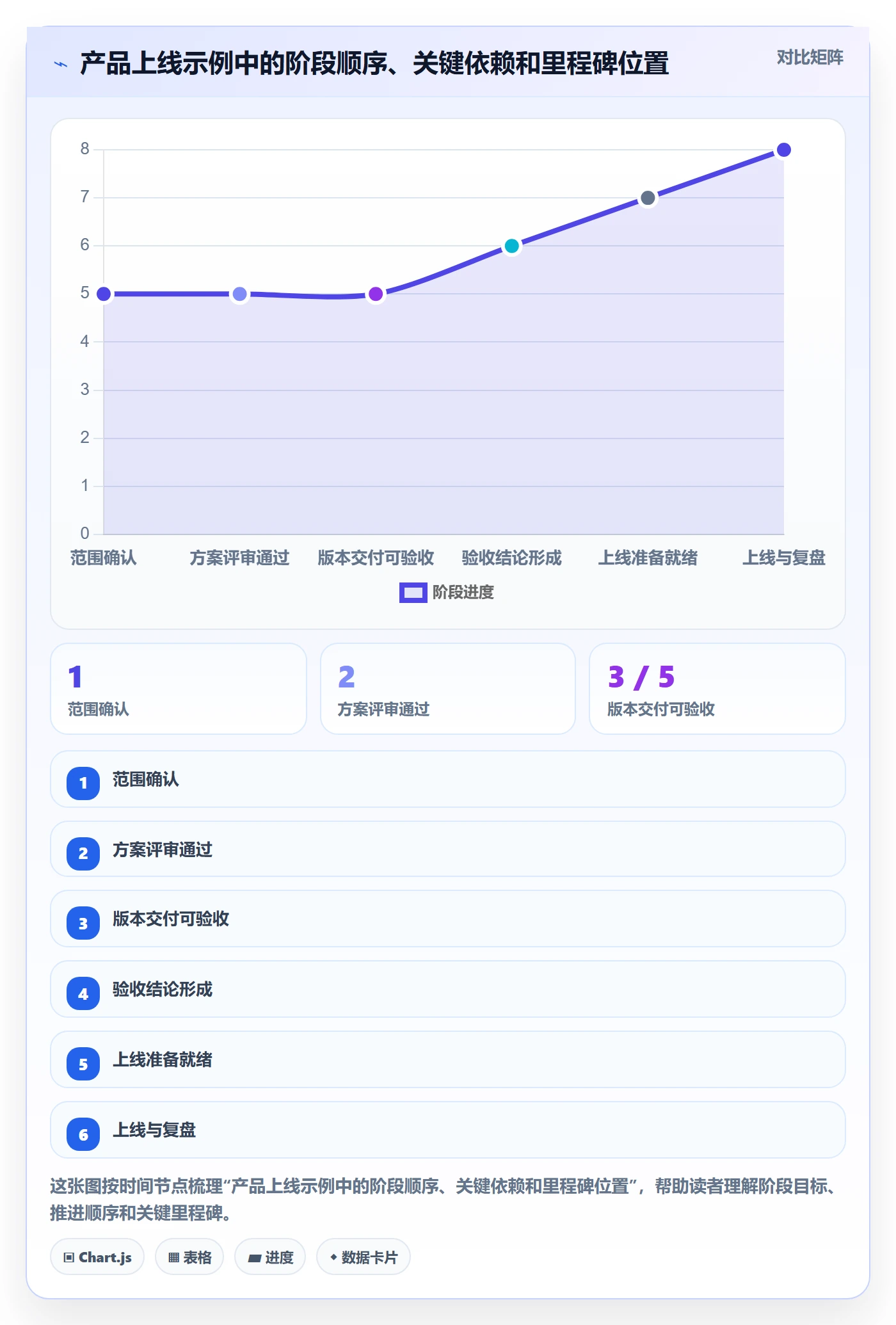Click the 验收结论形成 x-axis label
The width and height of the screenshot is (896, 1325).
tap(511, 558)
